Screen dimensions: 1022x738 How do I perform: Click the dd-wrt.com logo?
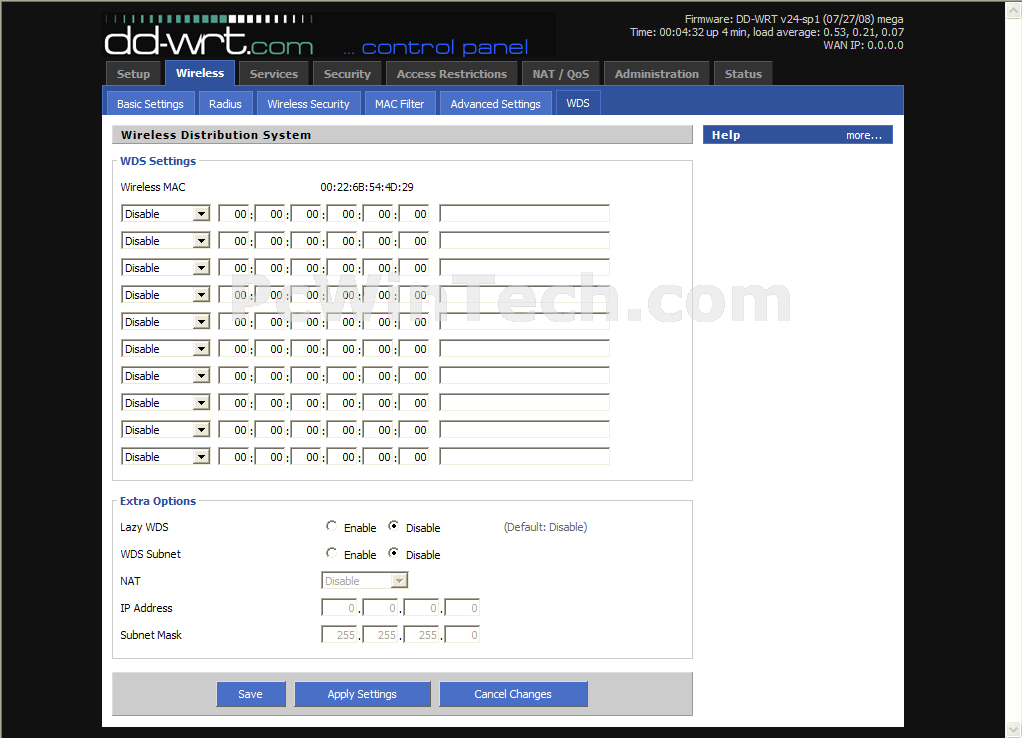209,37
